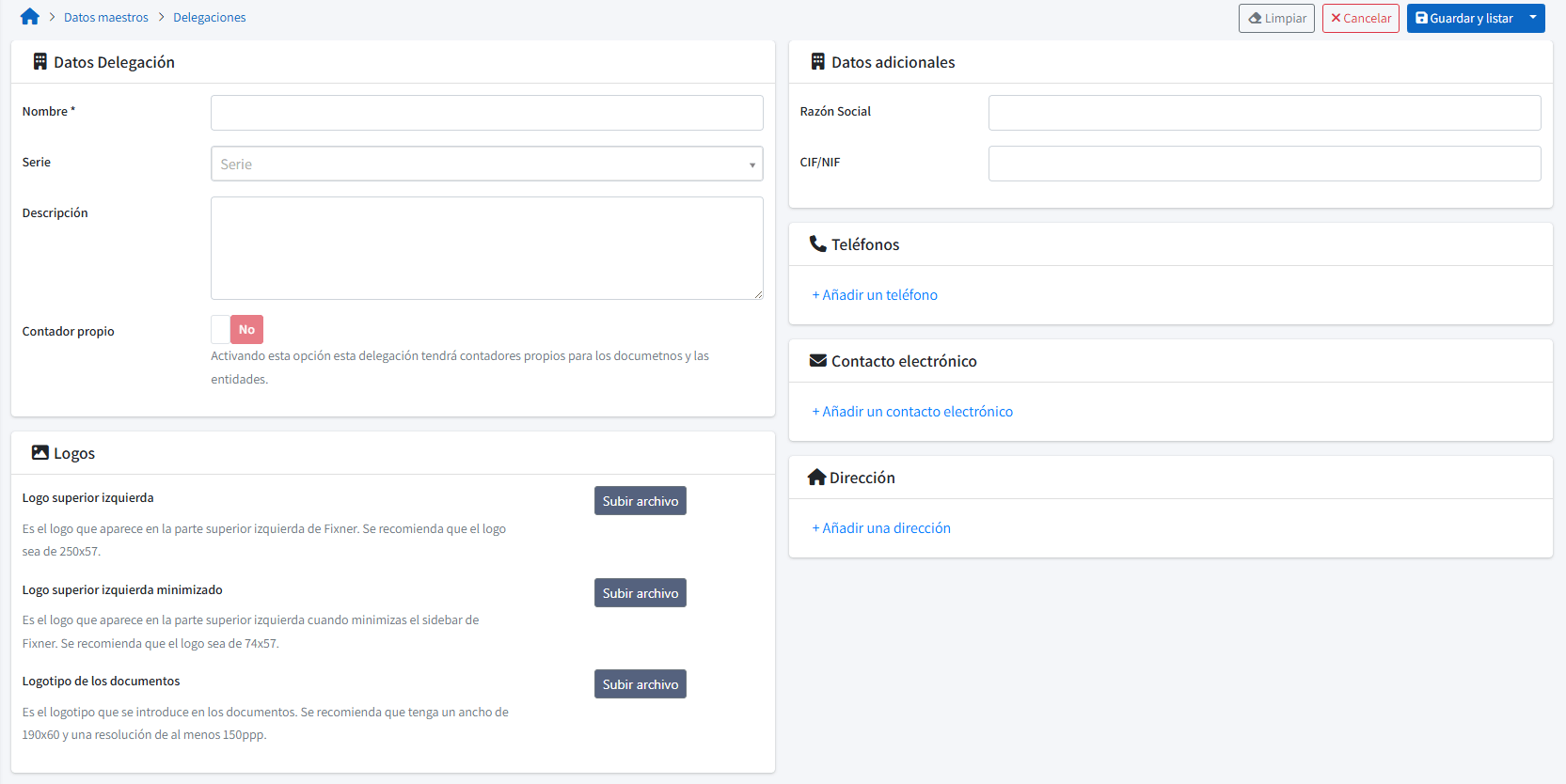Click the phone icon beside Teléfonos
Screen dimensions: 1566x784
(x=817, y=244)
